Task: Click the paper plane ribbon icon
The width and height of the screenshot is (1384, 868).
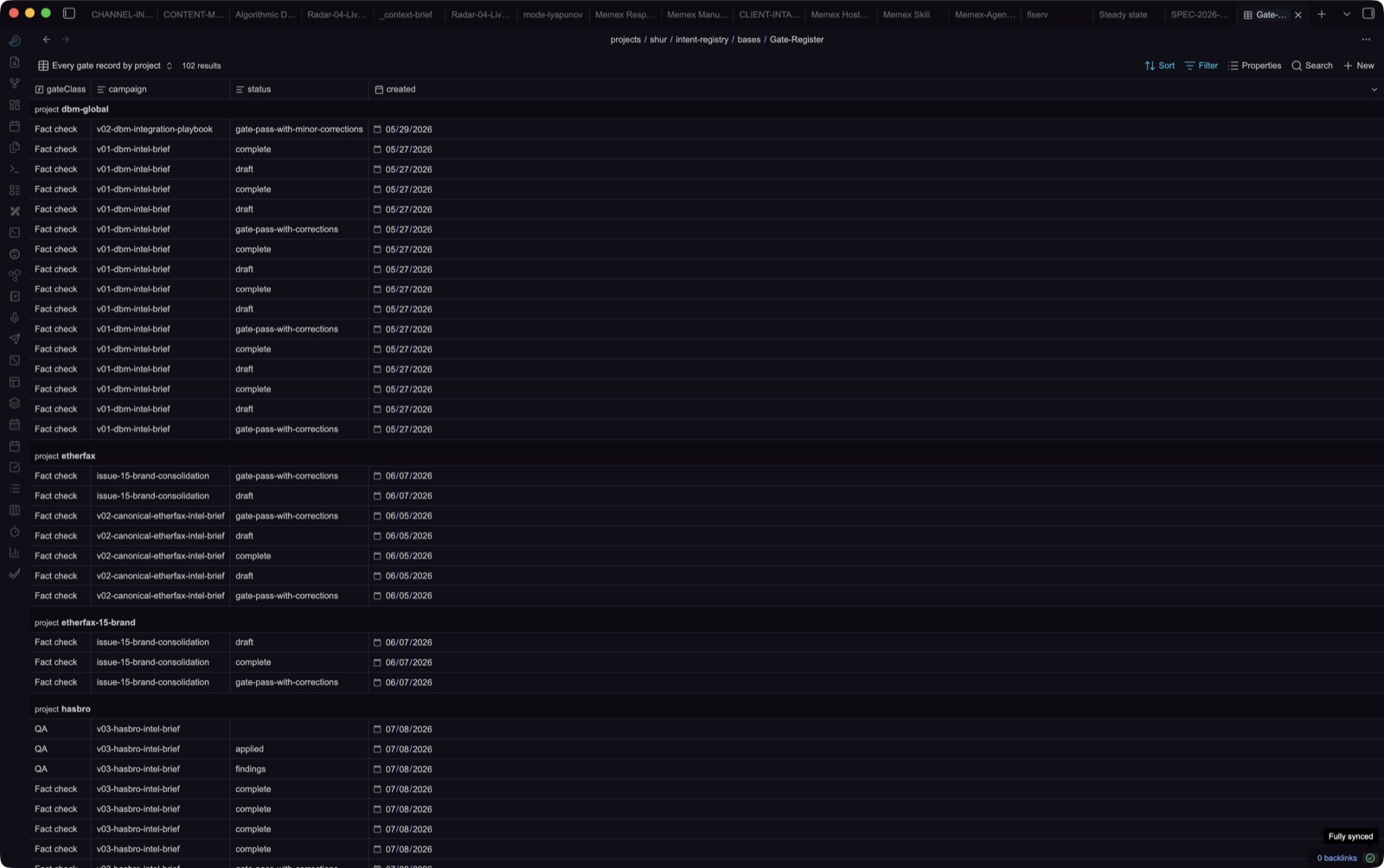Action: click(15, 339)
